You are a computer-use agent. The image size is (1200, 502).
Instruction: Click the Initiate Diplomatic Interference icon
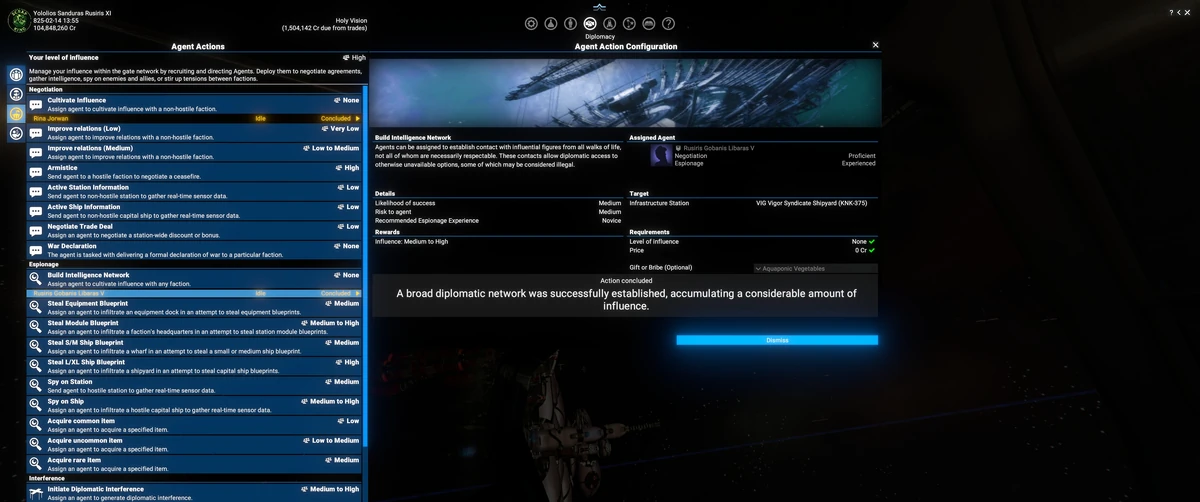pos(36,493)
